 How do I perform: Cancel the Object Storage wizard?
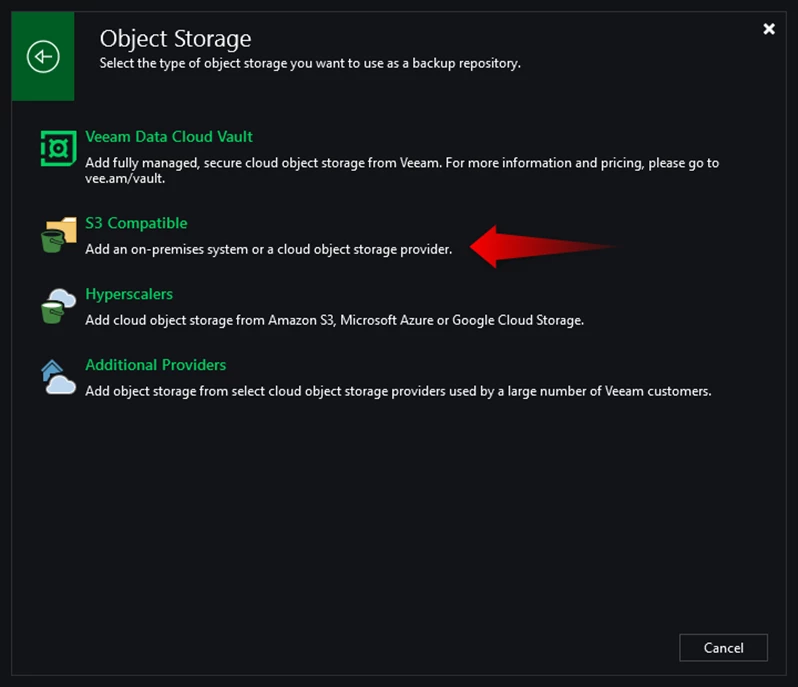click(x=723, y=647)
